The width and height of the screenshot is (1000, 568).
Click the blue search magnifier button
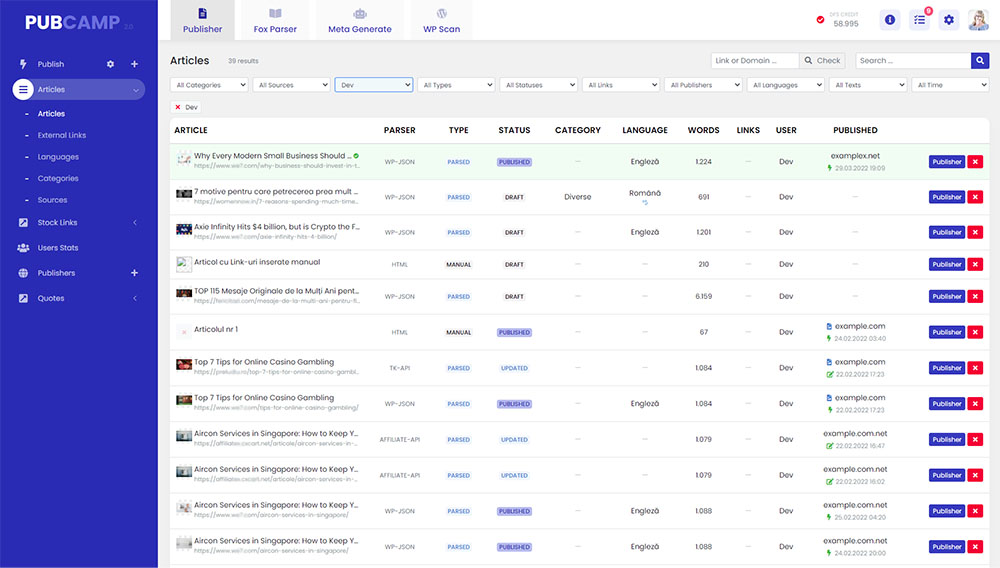980,61
